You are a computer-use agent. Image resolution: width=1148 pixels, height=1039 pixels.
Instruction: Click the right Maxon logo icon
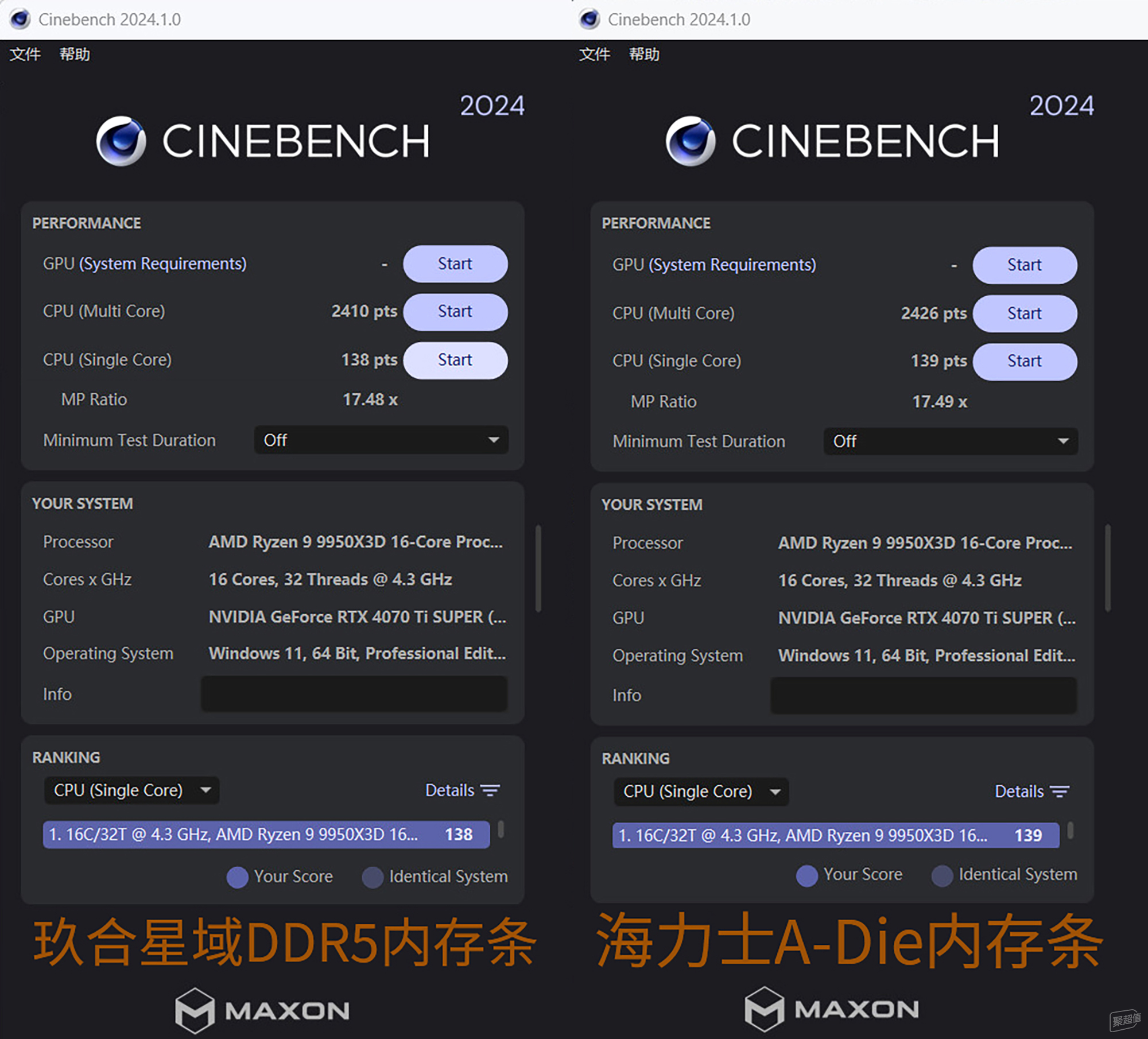click(x=764, y=1009)
